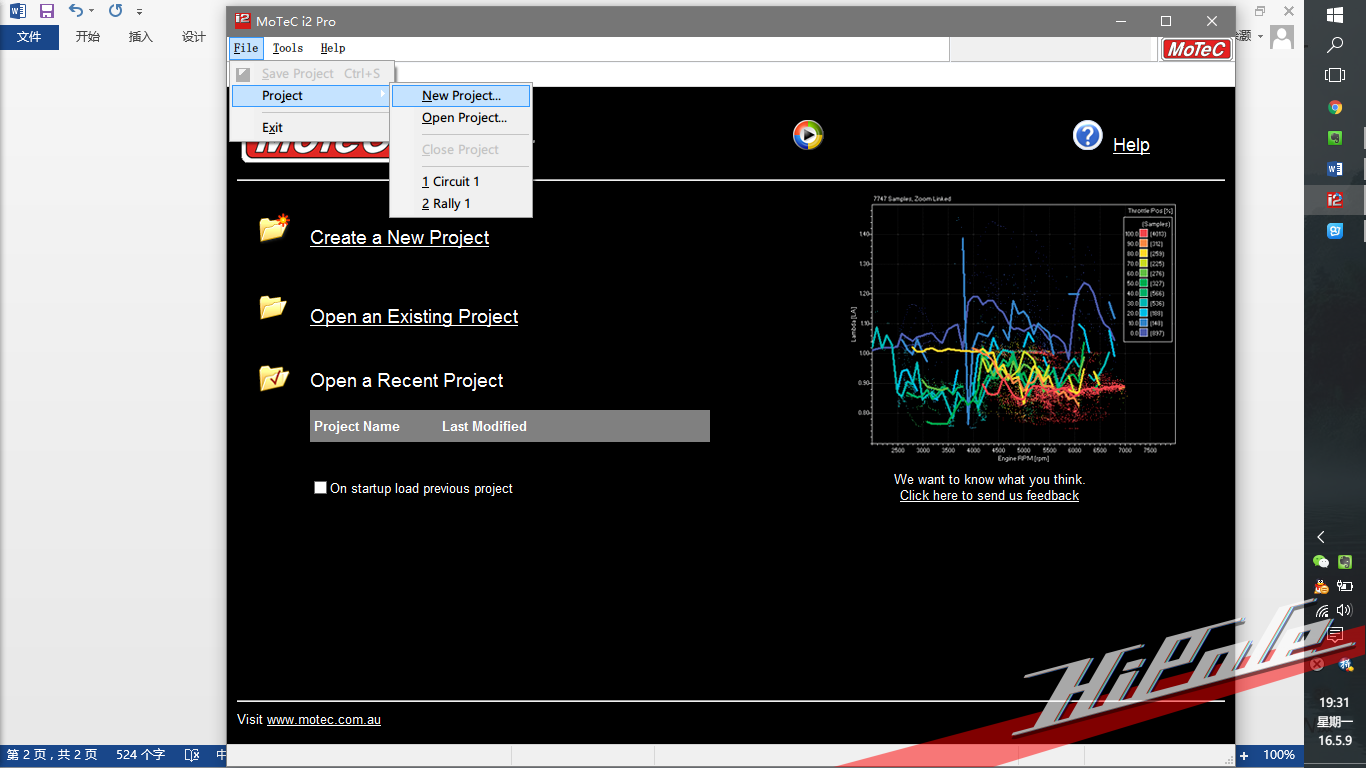Click the 100% zoom level in Word
Image resolution: width=1366 pixels, height=768 pixels.
point(1279,755)
